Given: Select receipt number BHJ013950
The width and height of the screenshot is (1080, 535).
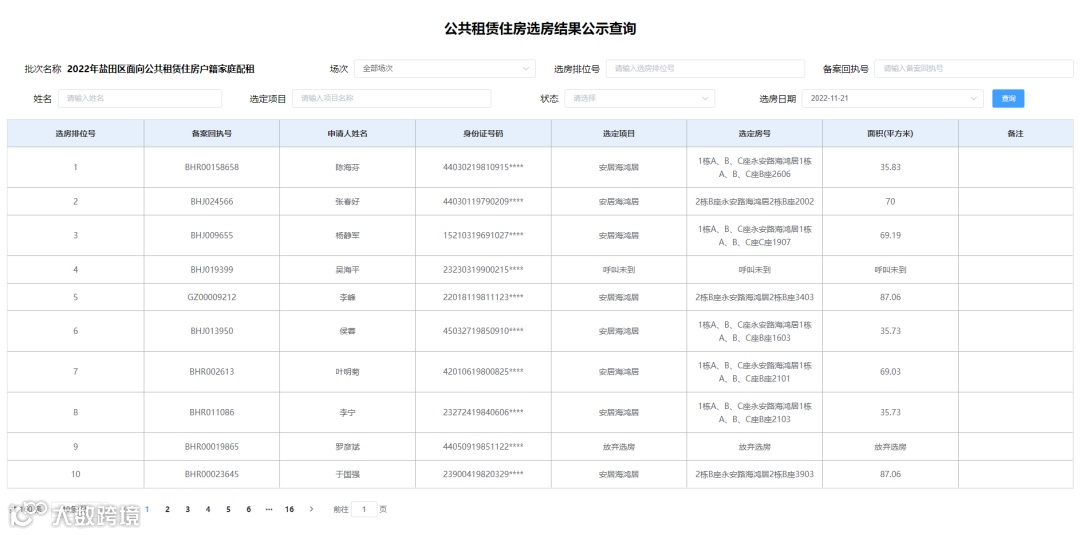Looking at the screenshot, I should pos(211,331).
